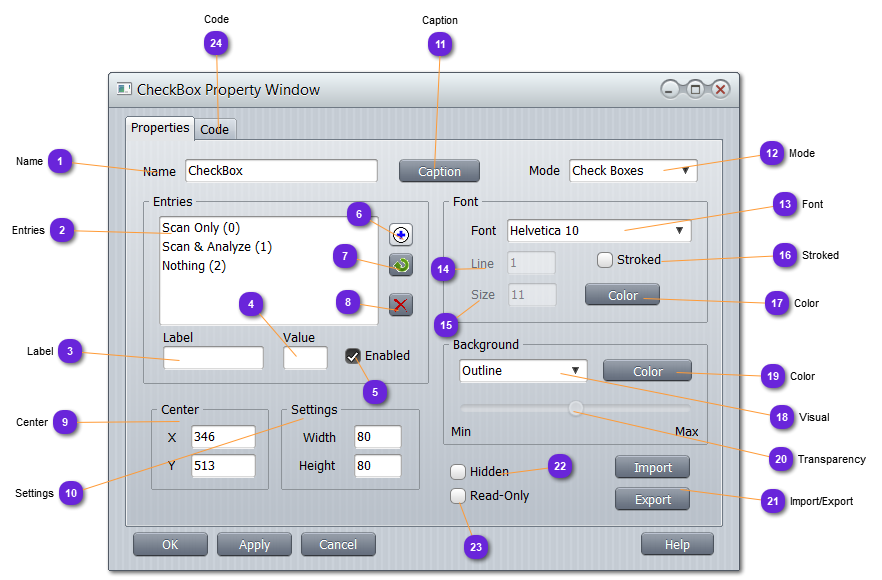Click into the Name text field

tap(280, 171)
